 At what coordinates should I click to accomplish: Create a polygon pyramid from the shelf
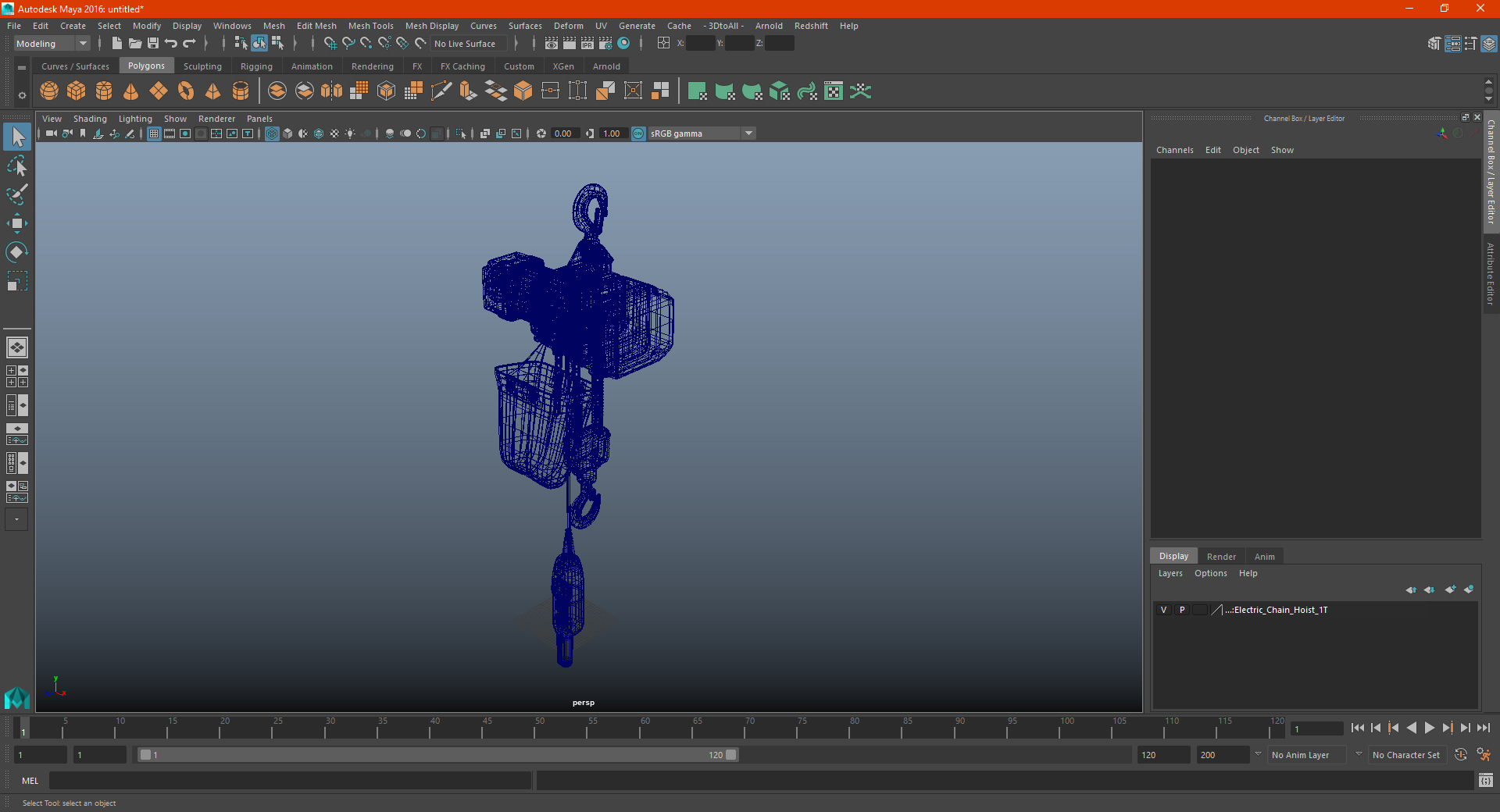[213, 91]
